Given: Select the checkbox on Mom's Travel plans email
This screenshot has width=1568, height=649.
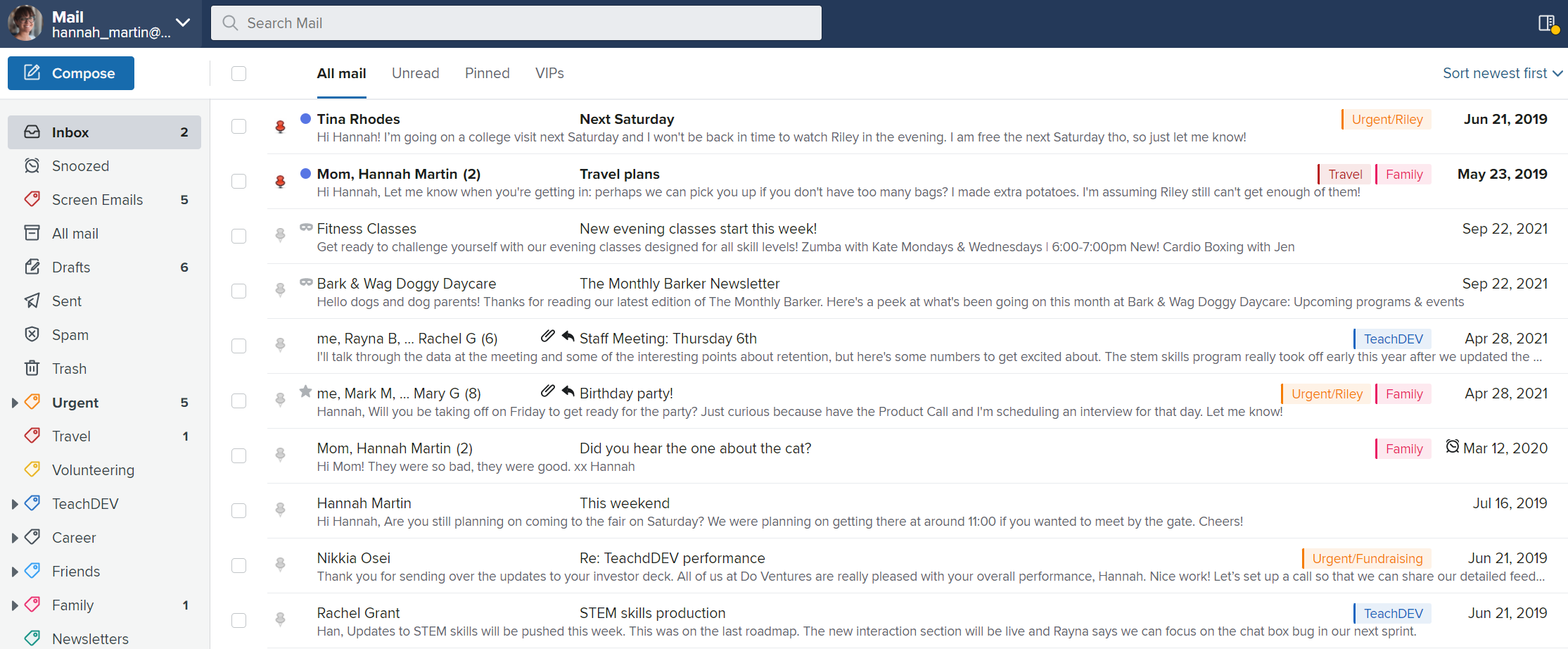Looking at the screenshot, I should (239, 181).
